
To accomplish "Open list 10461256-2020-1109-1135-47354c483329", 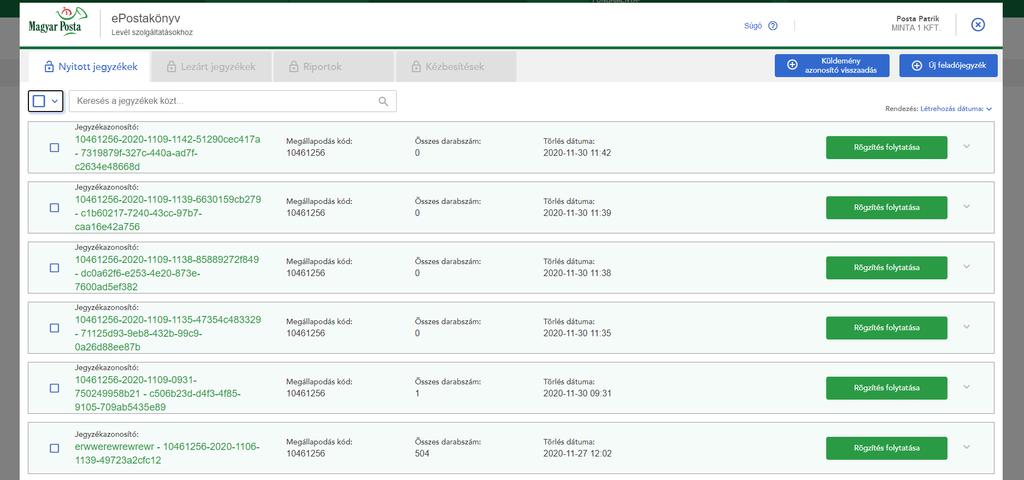I will click(168, 333).
